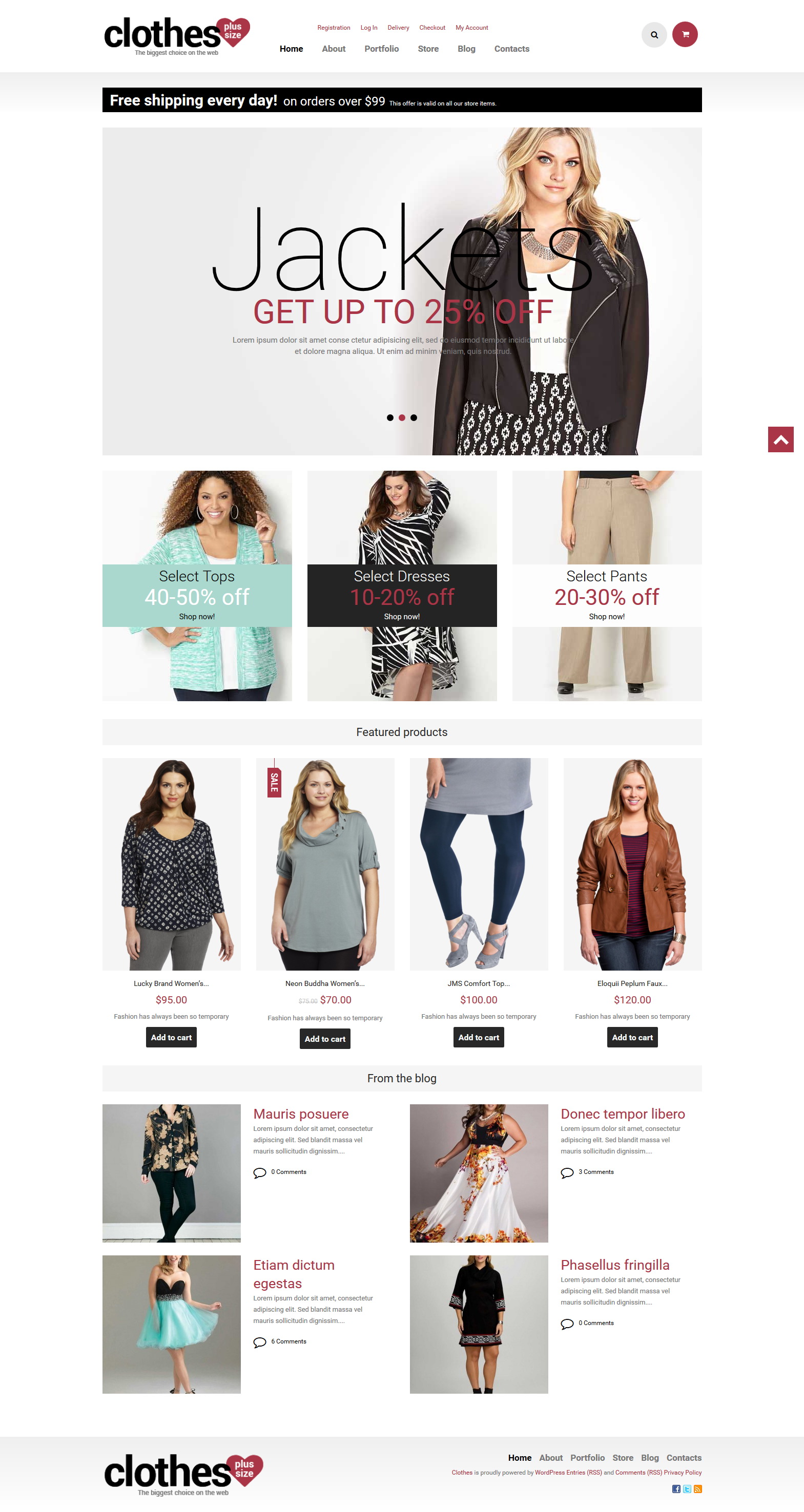Select the middle red slider dot
The width and height of the screenshot is (804, 1512).
402,418
